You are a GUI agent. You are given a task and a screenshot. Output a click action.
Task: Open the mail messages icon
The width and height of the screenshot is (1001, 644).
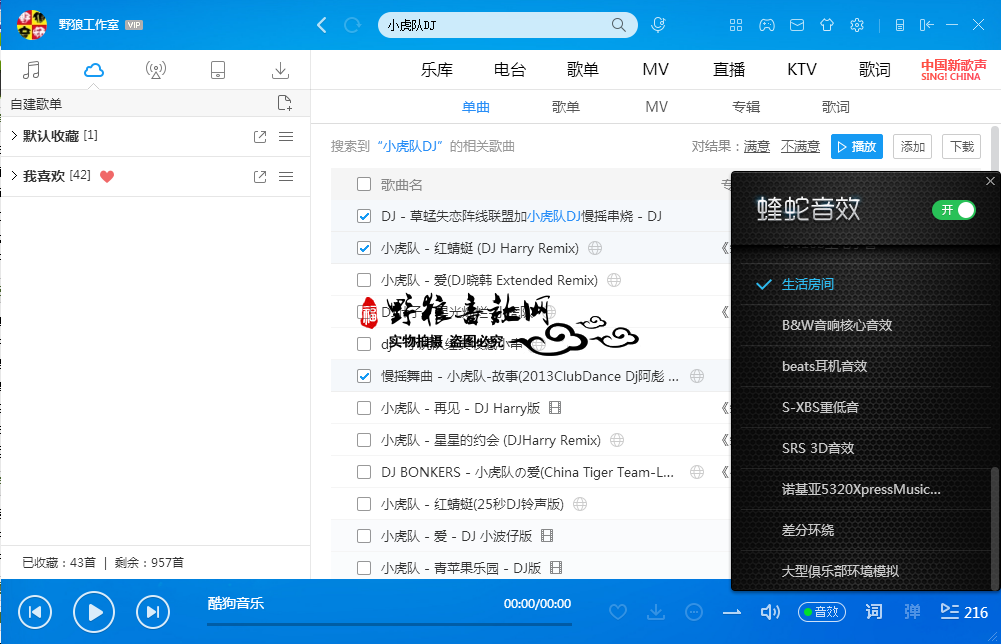click(797, 25)
